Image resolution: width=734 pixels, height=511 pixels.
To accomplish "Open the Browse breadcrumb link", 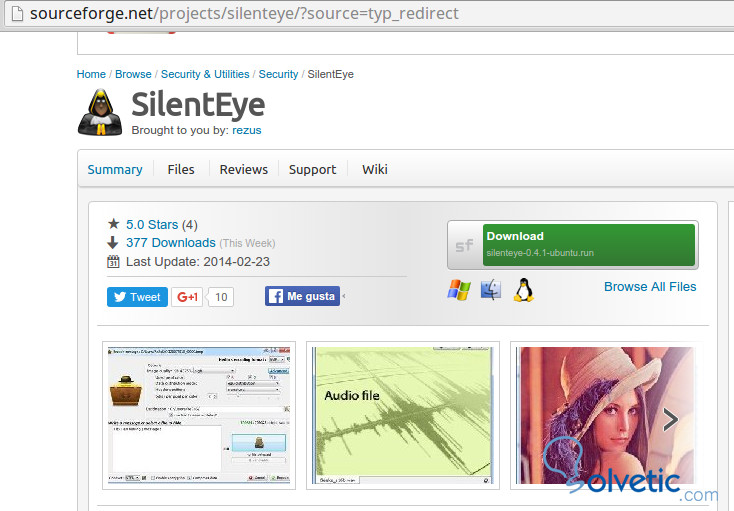I will (x=133, y=74).
